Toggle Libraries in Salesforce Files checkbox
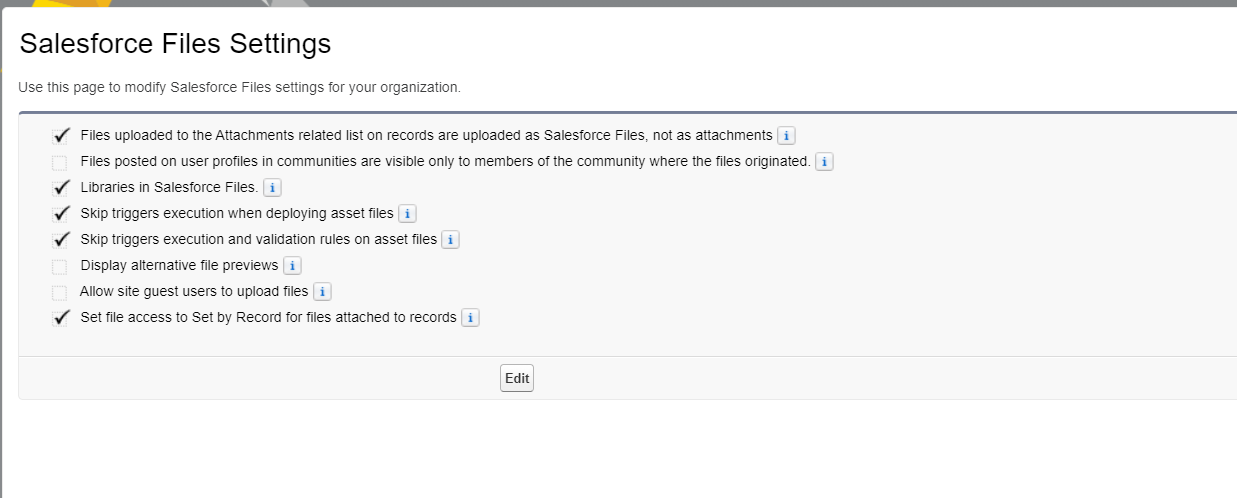The height and width of the screenshot is (498, 1237). point(61,188)
